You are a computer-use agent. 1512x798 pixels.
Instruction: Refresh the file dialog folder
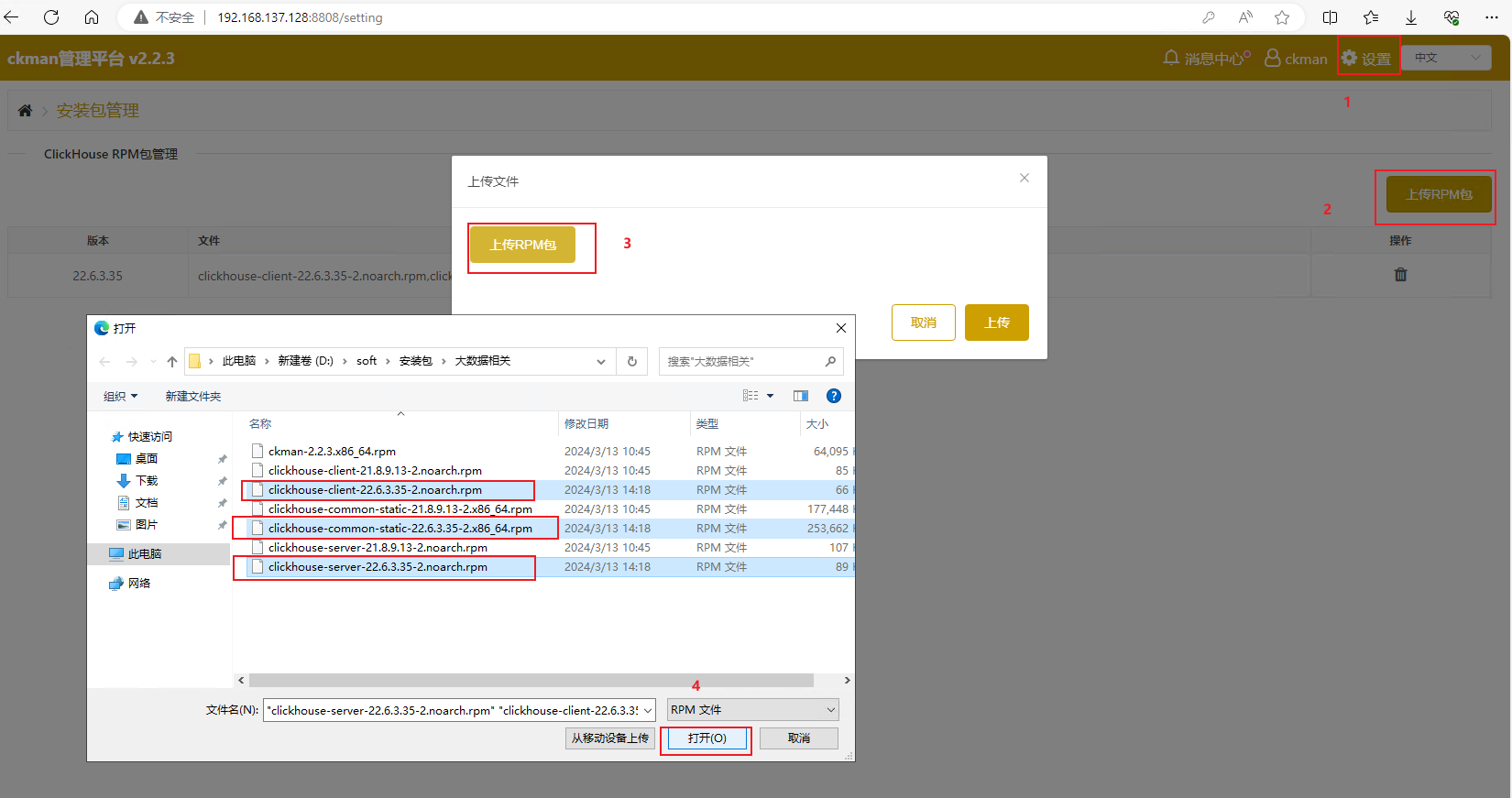[x=632, y=362]
